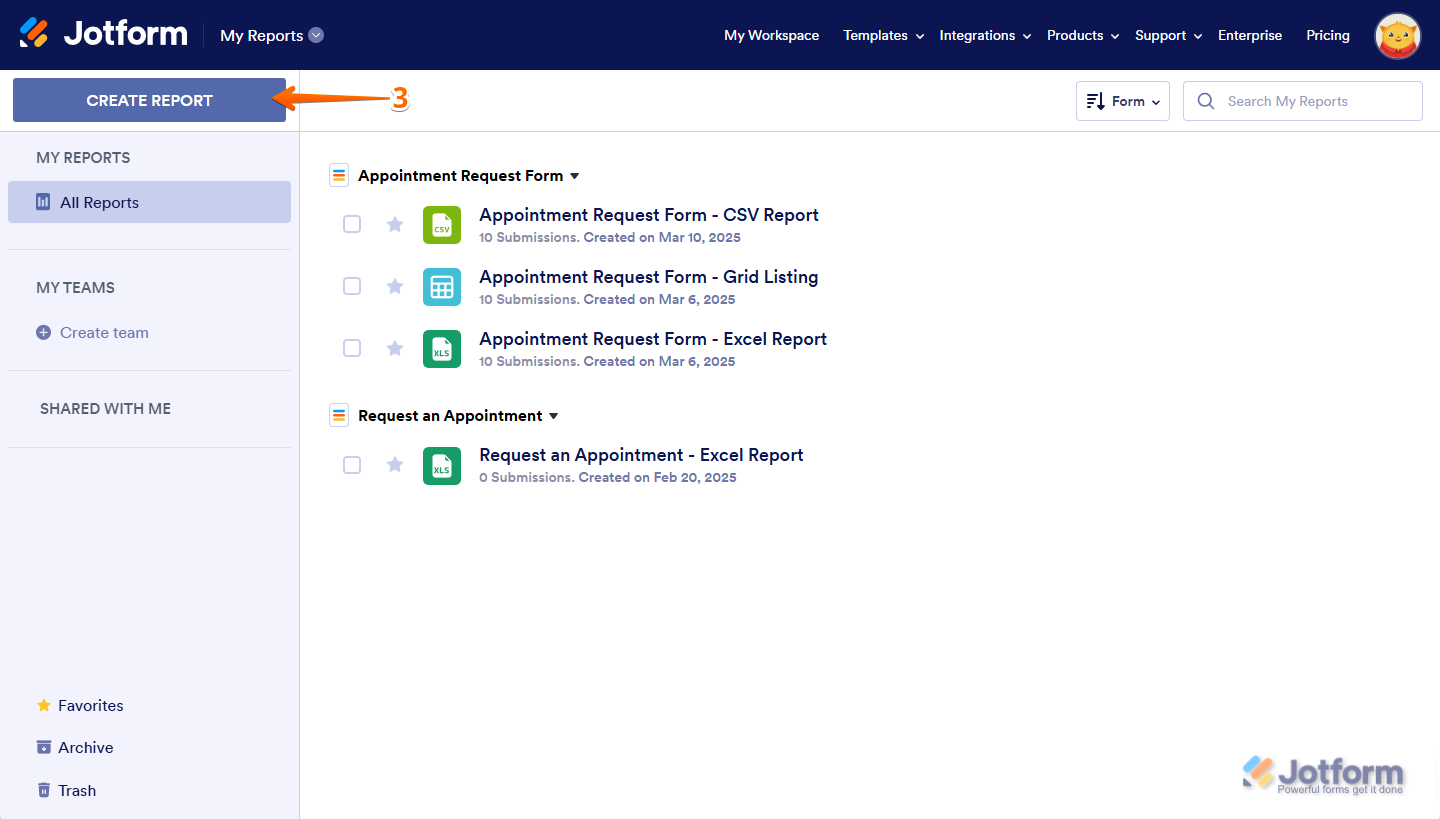The width and height of the screenshot is (1440, 819).
Task: Collapse the Appointment Request Form group
Action: (575, 175)
